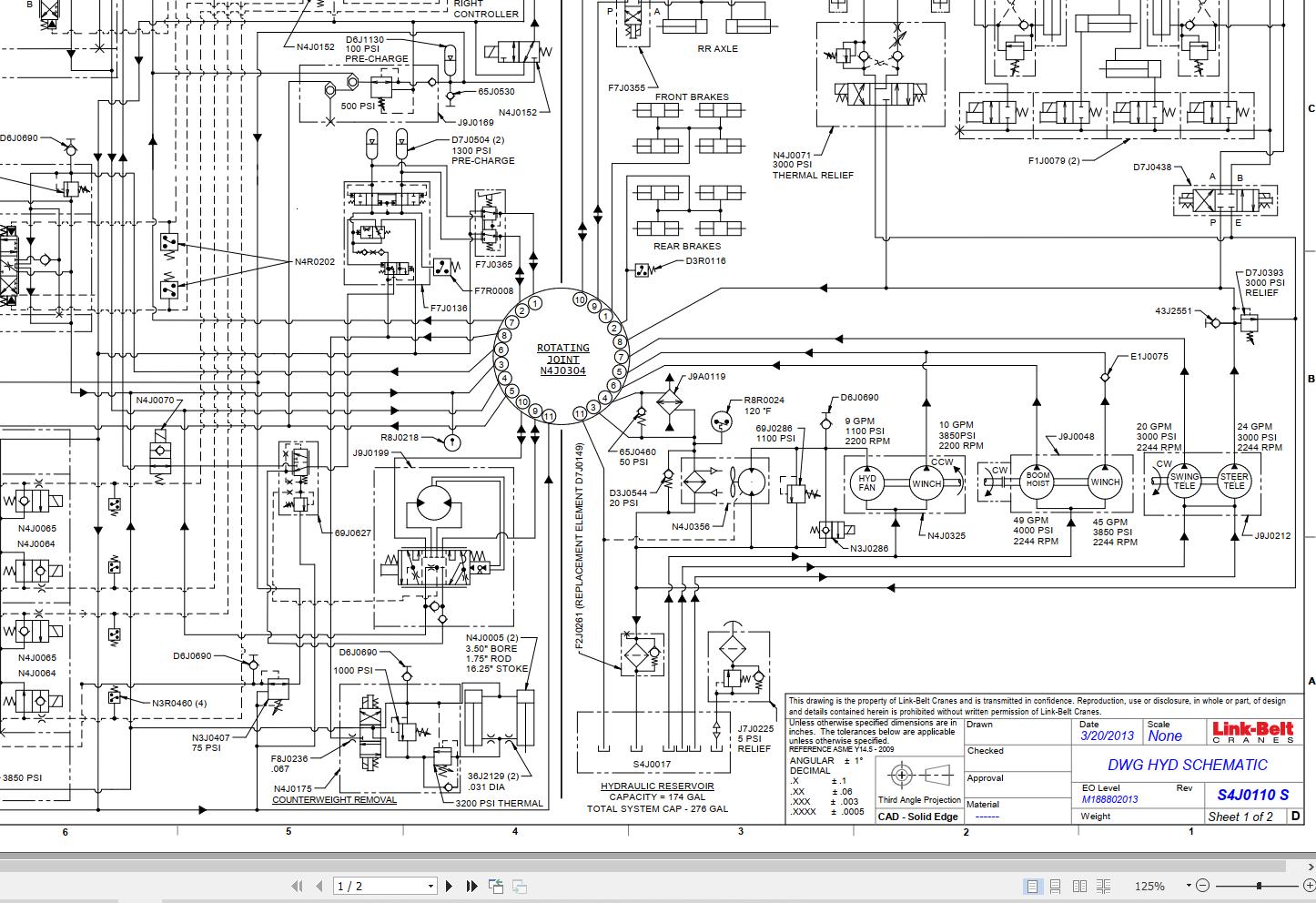Open the zoom level dropdown arrow

click(1189, 885)
